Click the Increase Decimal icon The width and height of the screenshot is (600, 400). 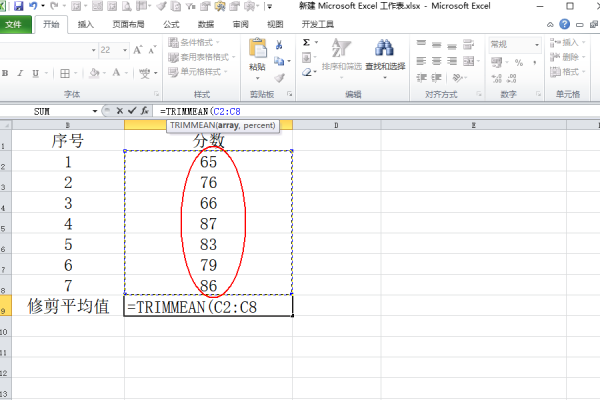[497, 78]
